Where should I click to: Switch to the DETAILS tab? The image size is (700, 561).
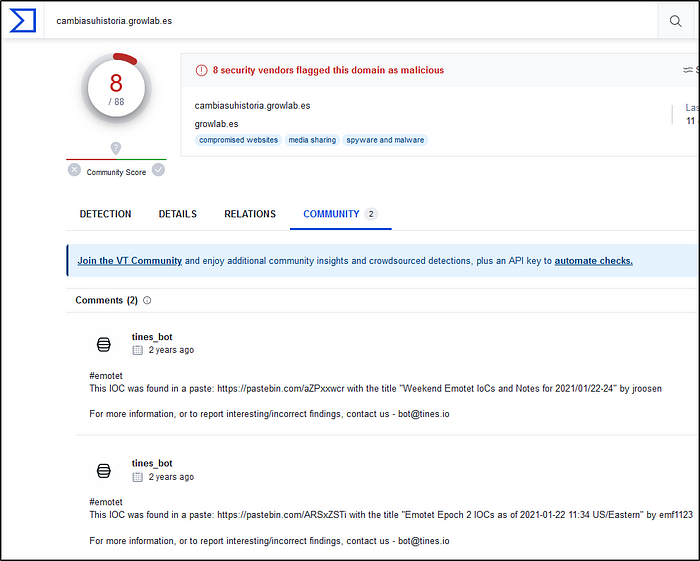click(177, 214)
